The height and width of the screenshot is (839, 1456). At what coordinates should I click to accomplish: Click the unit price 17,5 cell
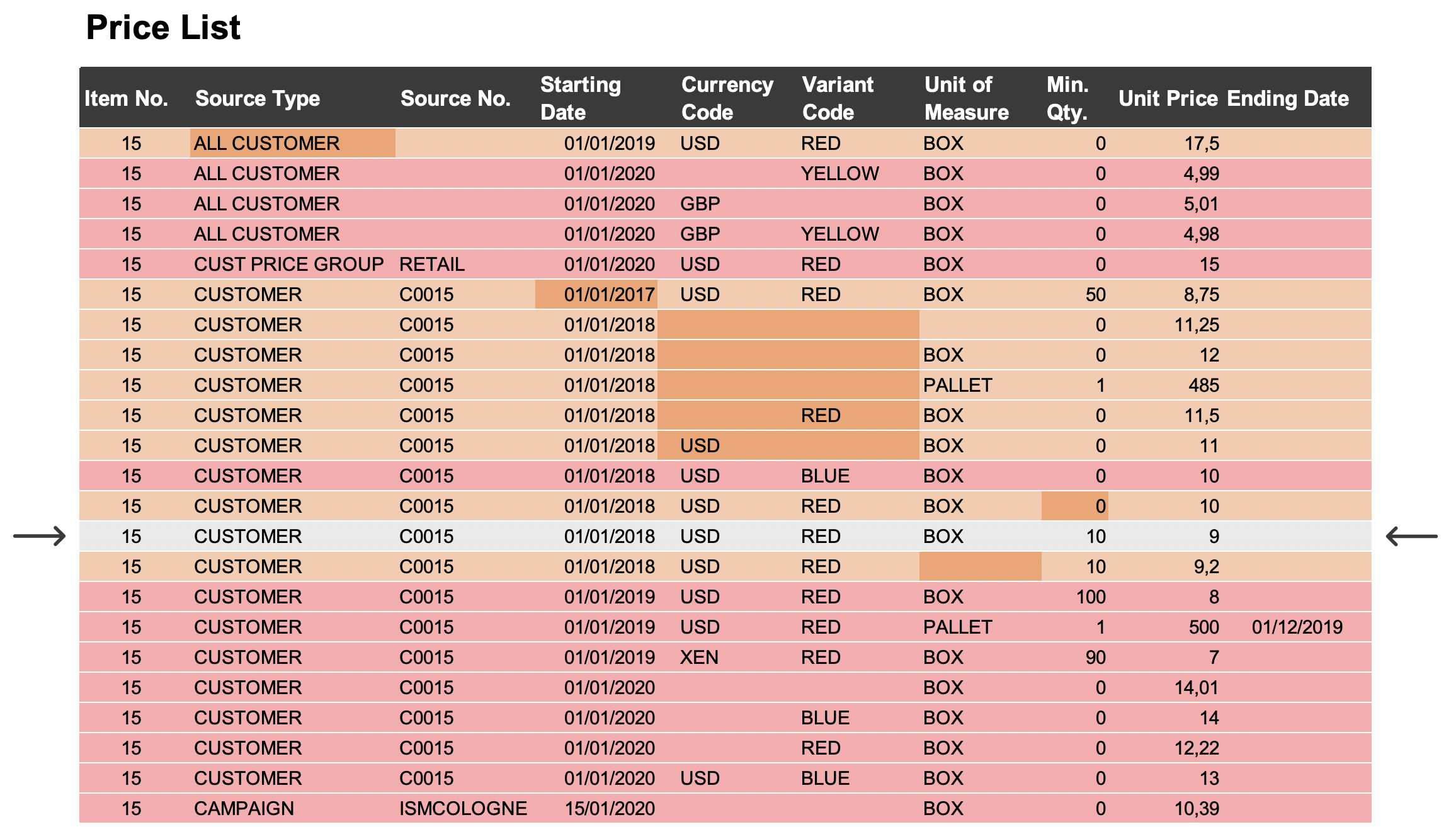point(1201,143)
